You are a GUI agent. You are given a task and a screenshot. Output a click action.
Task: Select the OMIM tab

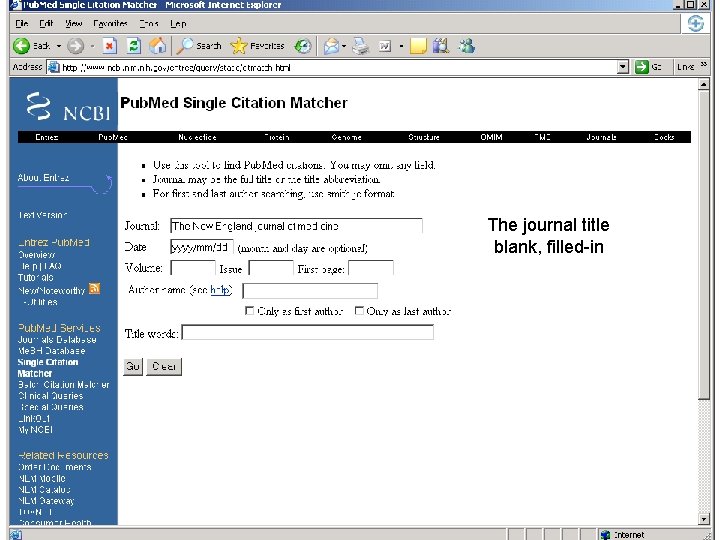pos(491,137)
